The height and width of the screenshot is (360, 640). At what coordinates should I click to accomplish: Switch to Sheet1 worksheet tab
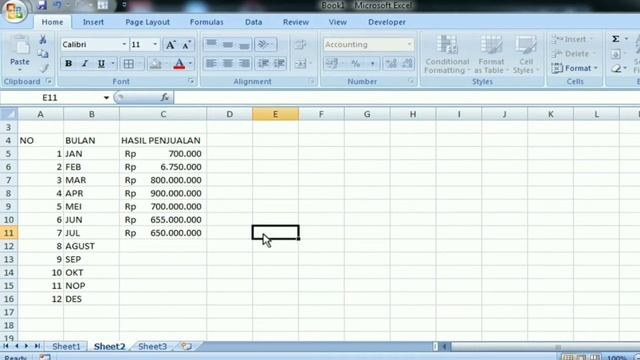pos(66,347)
